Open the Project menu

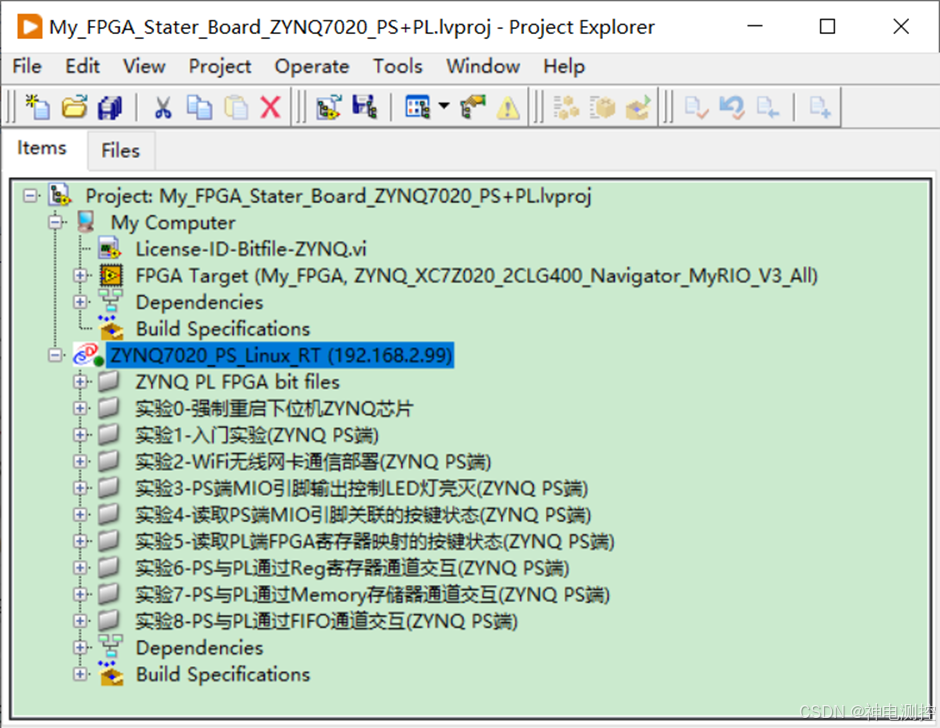[220, 67]
